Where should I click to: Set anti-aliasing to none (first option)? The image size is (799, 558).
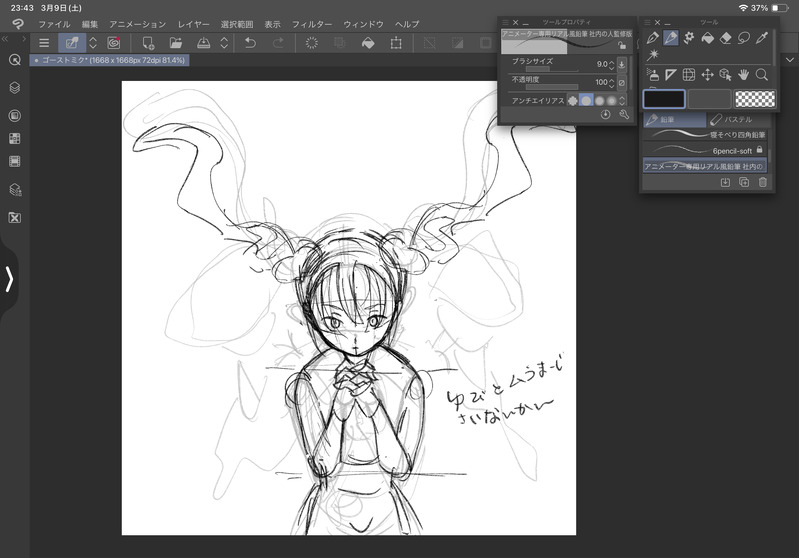(x=573, y=101)
